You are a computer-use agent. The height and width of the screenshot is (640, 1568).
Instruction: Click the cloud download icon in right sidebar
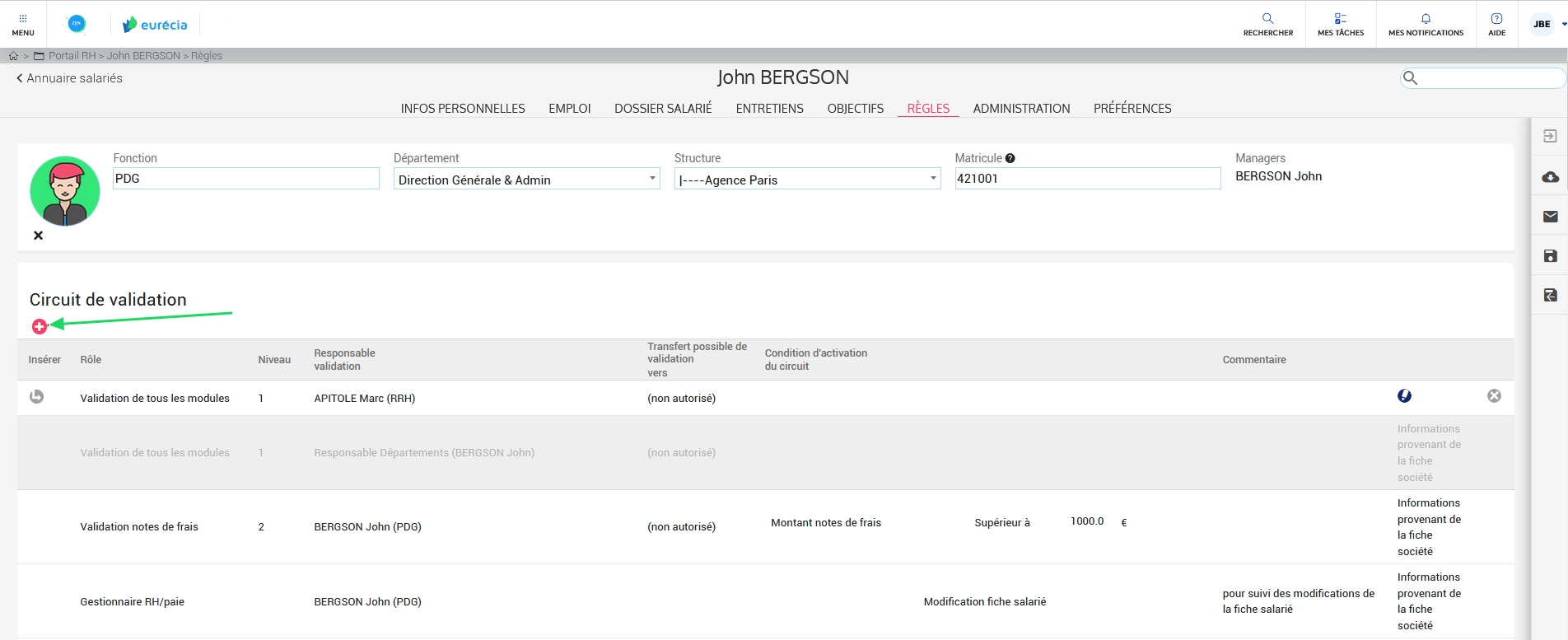pos(1550,177)
